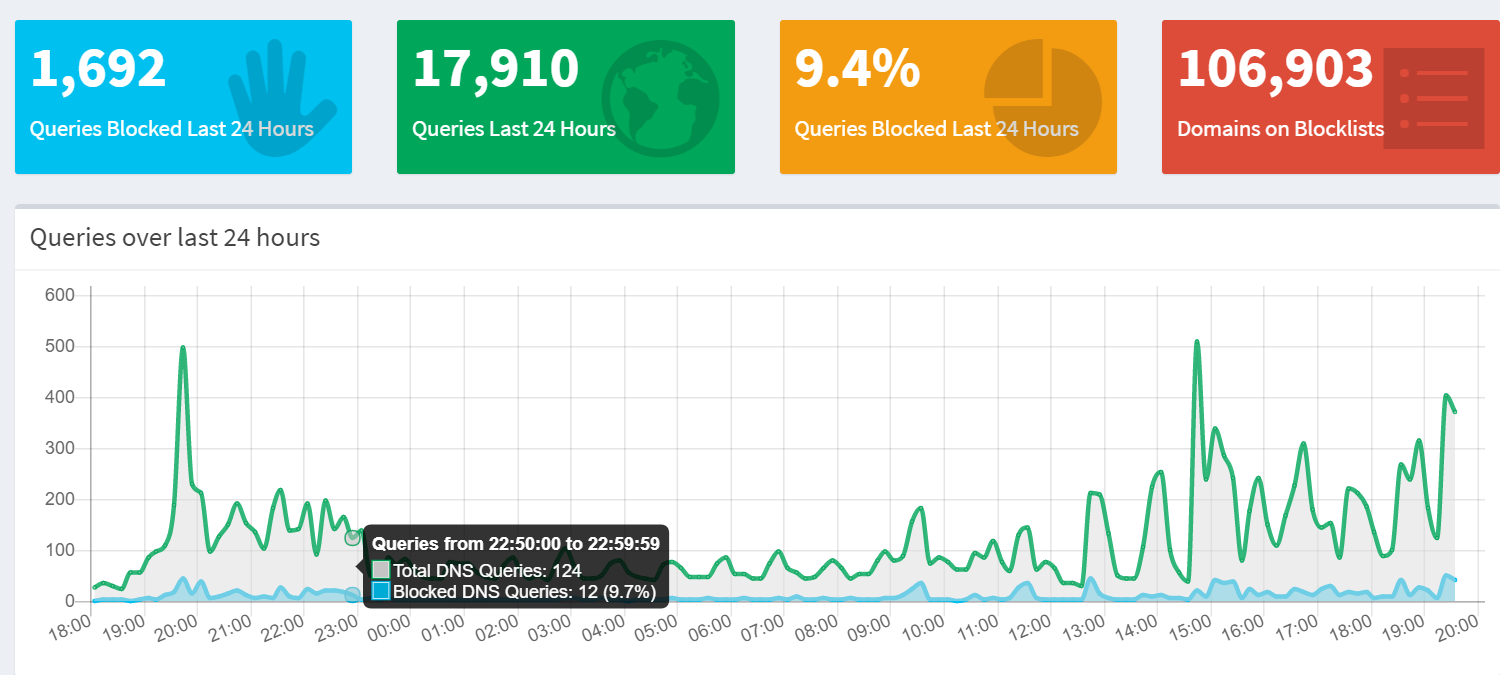
Task: Click the tallest green peak near 15:00
Action: click(1197, 342)
